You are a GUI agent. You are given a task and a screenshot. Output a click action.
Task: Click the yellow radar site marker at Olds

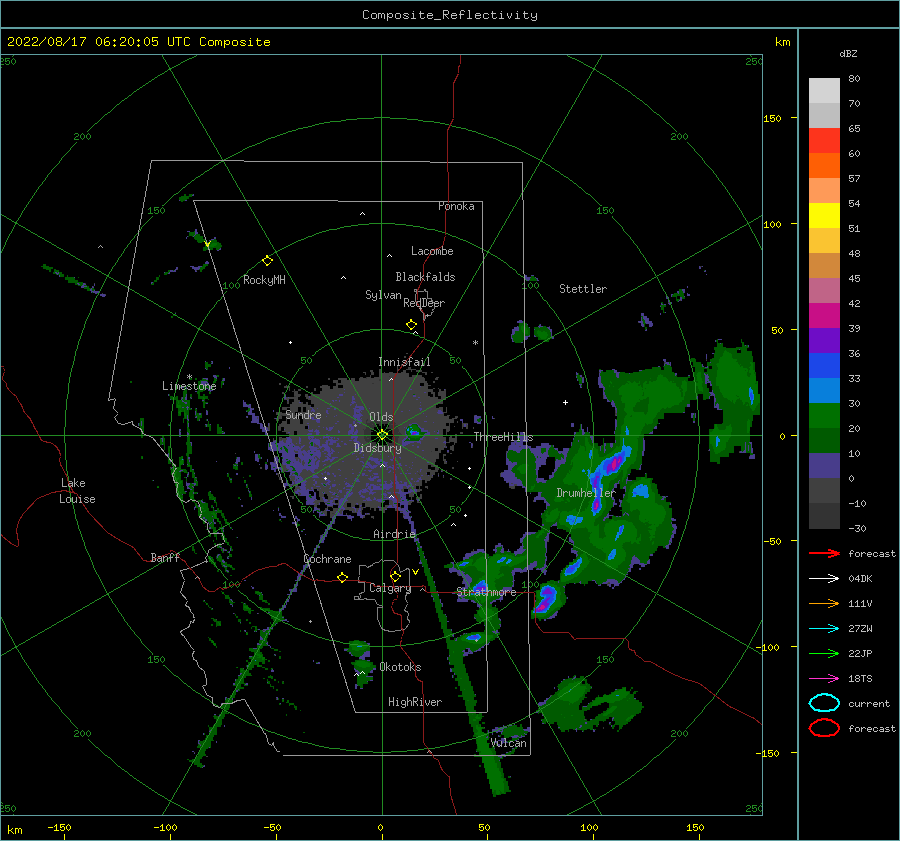pyautogui.click(x=382, y=435)
